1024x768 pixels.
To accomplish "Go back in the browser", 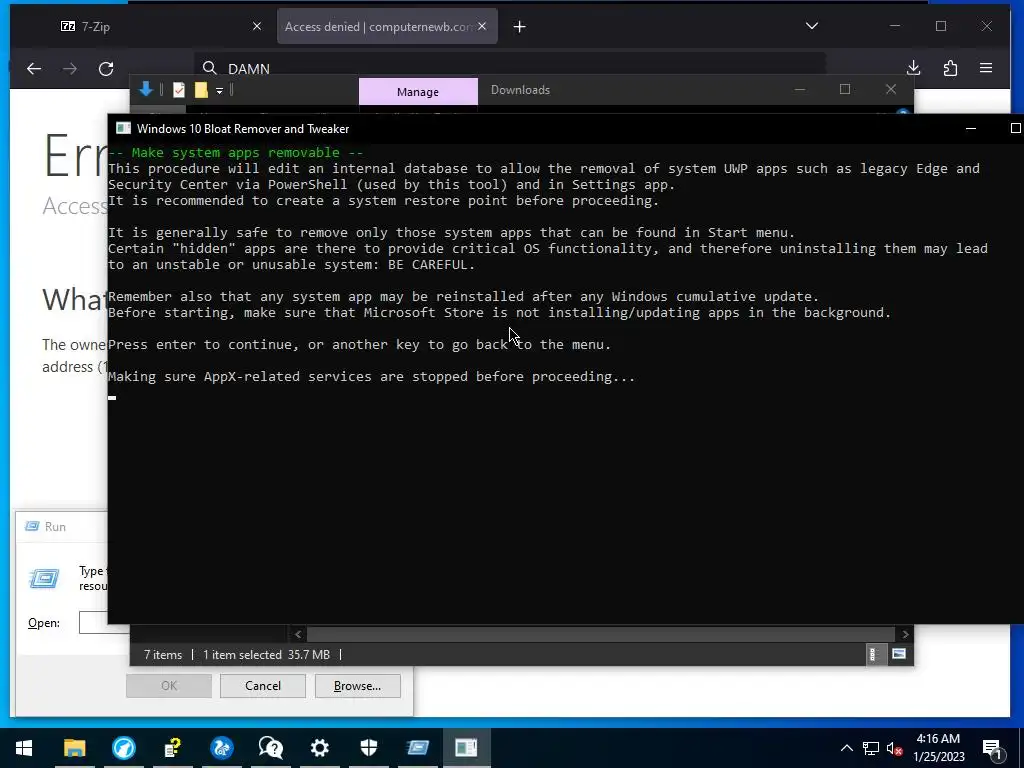I will (34, 69).
